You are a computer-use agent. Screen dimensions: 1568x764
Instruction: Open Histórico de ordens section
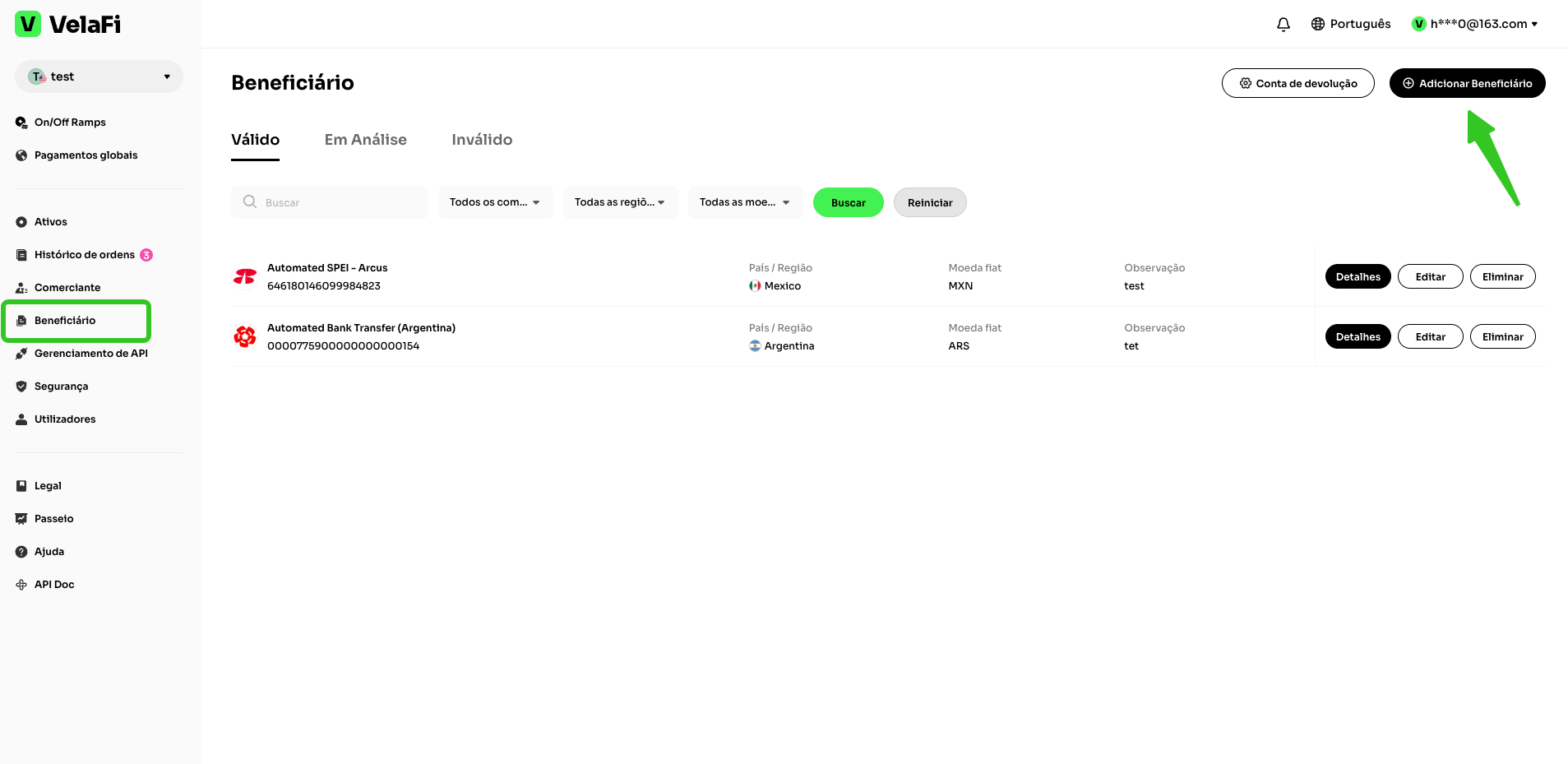(x=84, y=255)
